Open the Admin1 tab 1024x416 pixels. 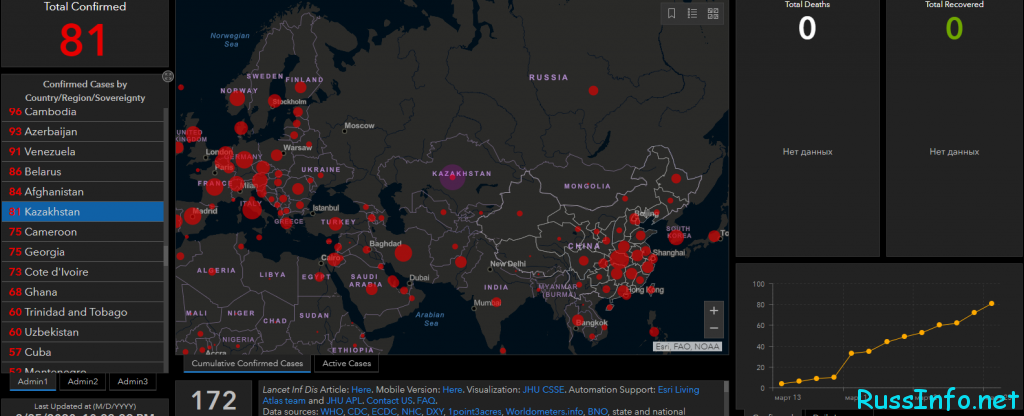tap(33, 381)
